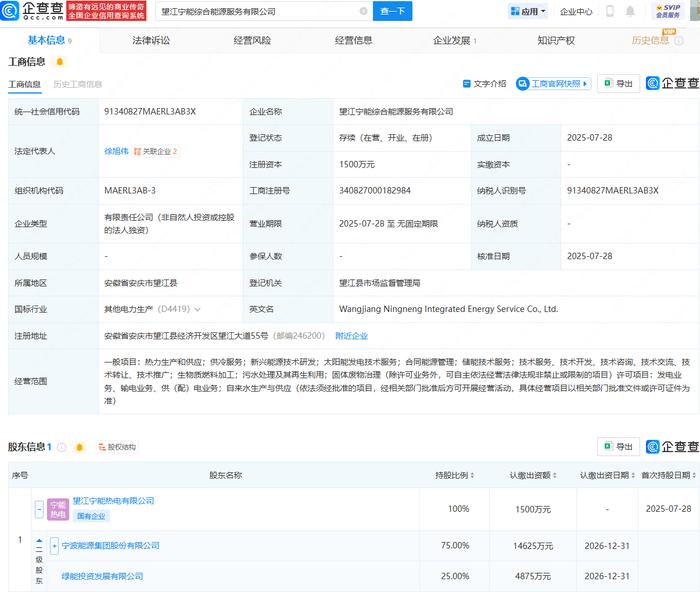The height and width of the screenshot is (592, 700).
Task: Switch to 经营风险 tab
Action: coord(252,41)
